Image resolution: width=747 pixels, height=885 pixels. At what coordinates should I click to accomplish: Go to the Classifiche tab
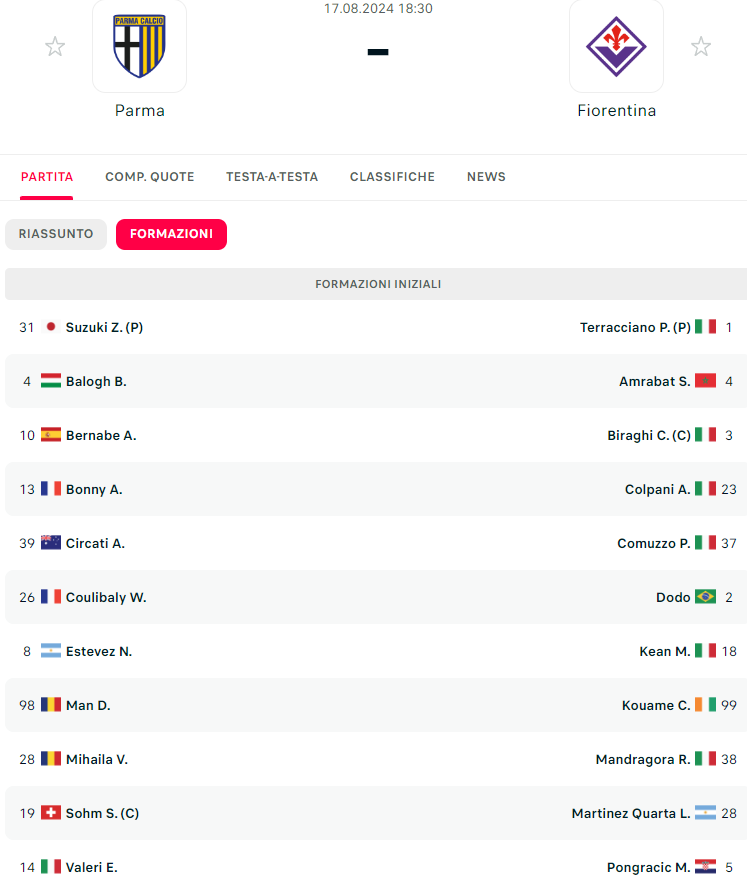tap(392, 177)
